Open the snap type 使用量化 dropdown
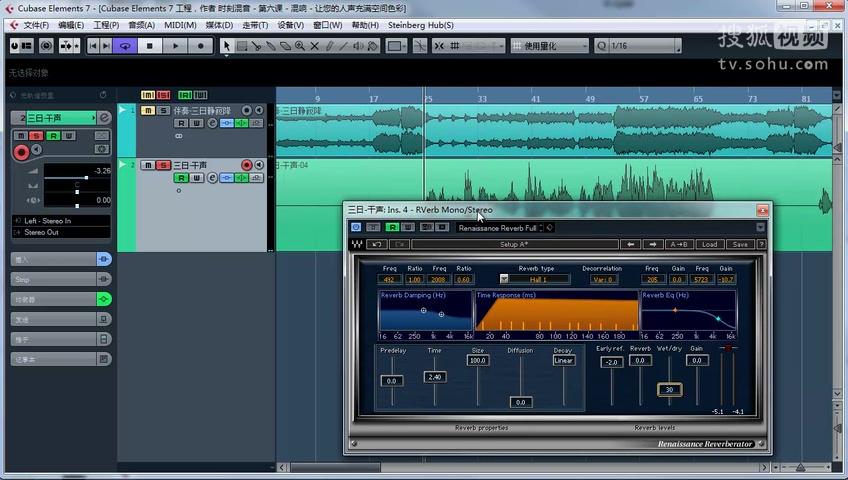848x480 pixels. (x=550, y=46)
